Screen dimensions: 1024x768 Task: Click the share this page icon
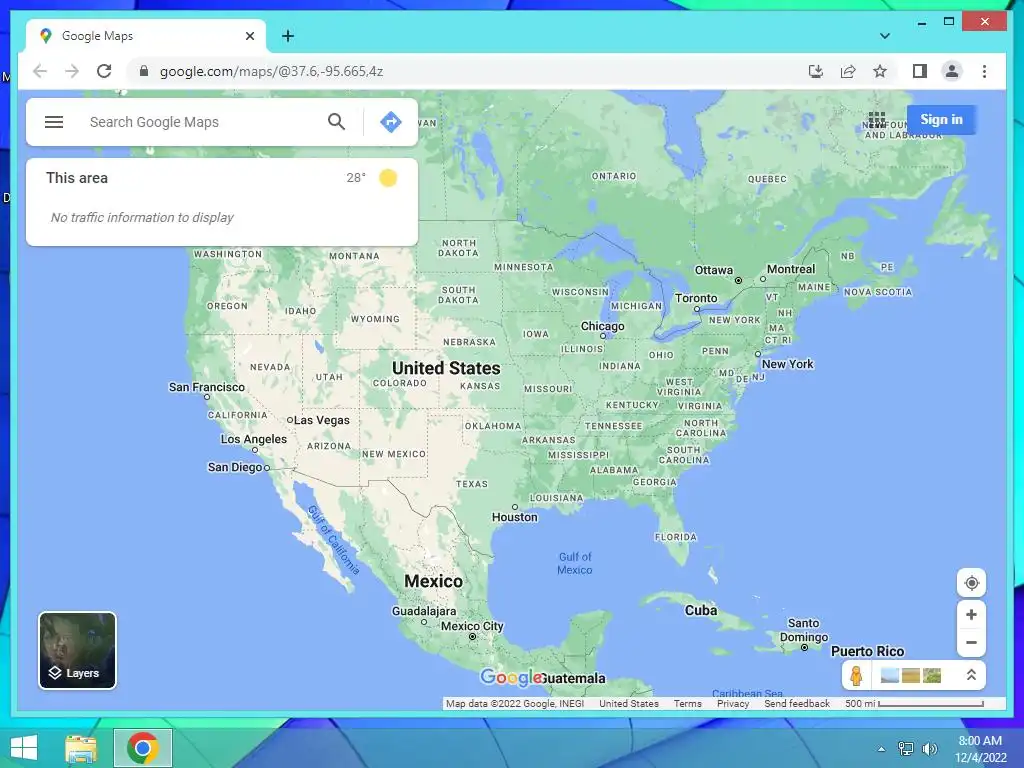point(848,71)
